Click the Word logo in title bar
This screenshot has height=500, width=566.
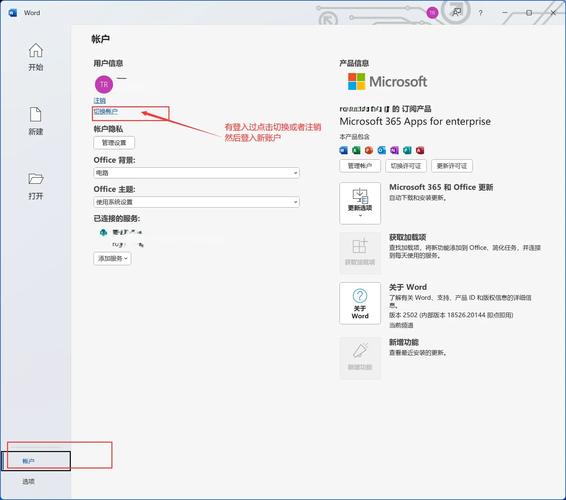[x=13, y=13]
